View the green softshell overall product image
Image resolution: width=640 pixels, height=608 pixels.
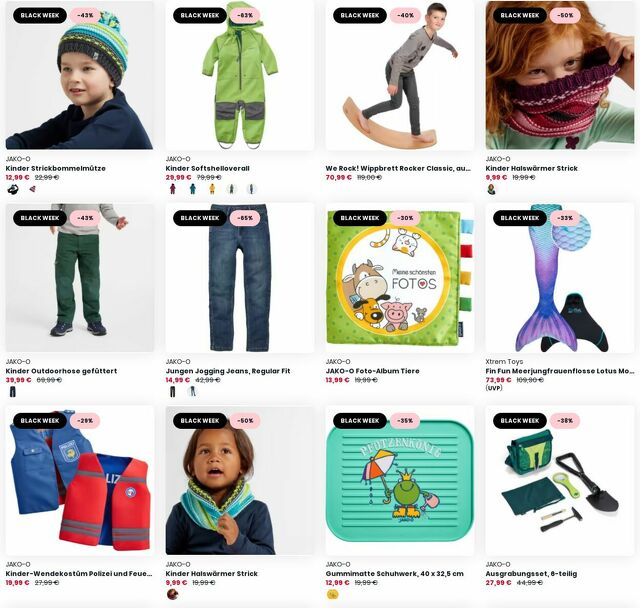pyautogui.click(x=240, y=75)
